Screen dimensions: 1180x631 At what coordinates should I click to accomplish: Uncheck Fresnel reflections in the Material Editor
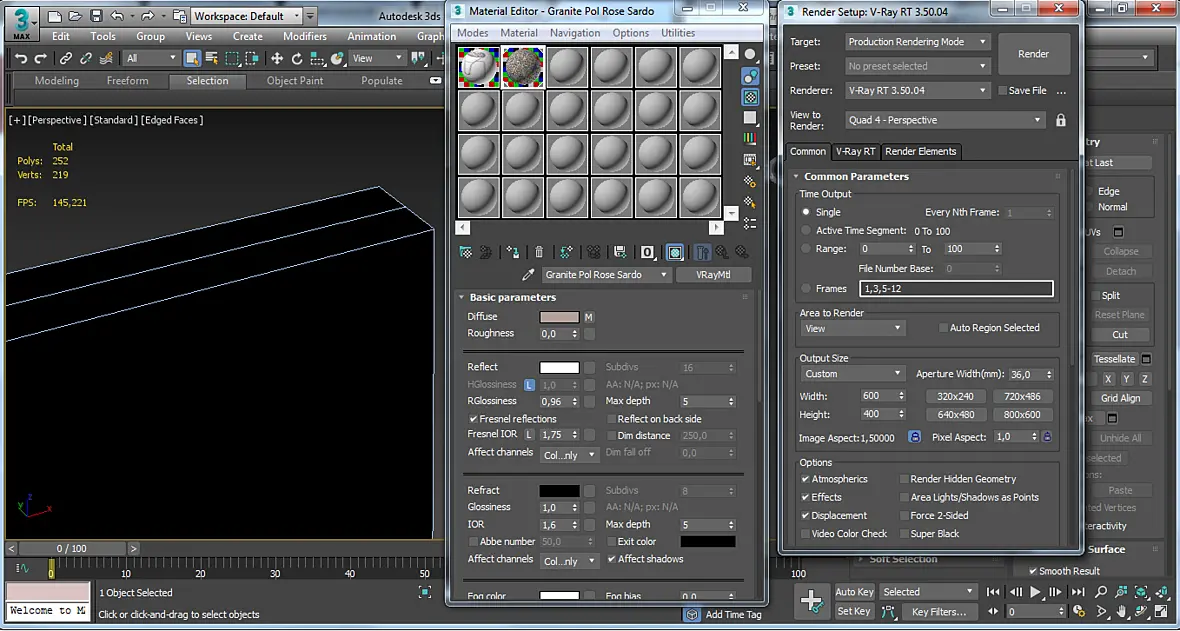tap(473, 419)
